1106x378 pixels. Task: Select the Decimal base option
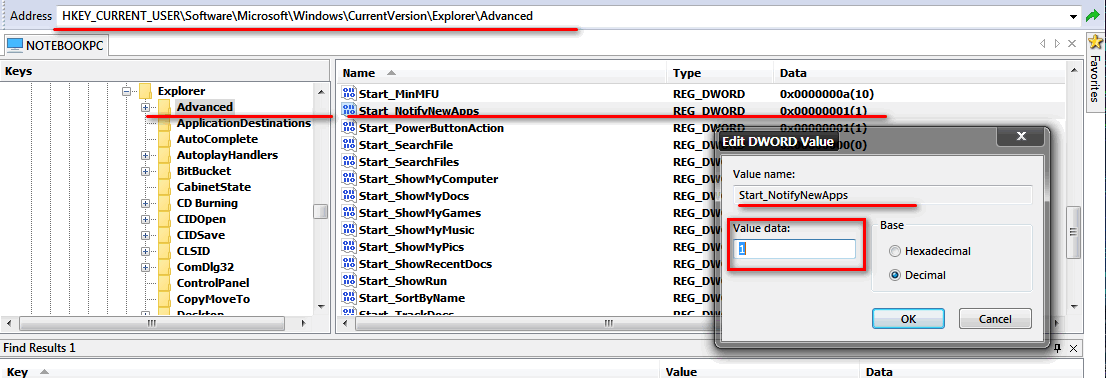918,275
